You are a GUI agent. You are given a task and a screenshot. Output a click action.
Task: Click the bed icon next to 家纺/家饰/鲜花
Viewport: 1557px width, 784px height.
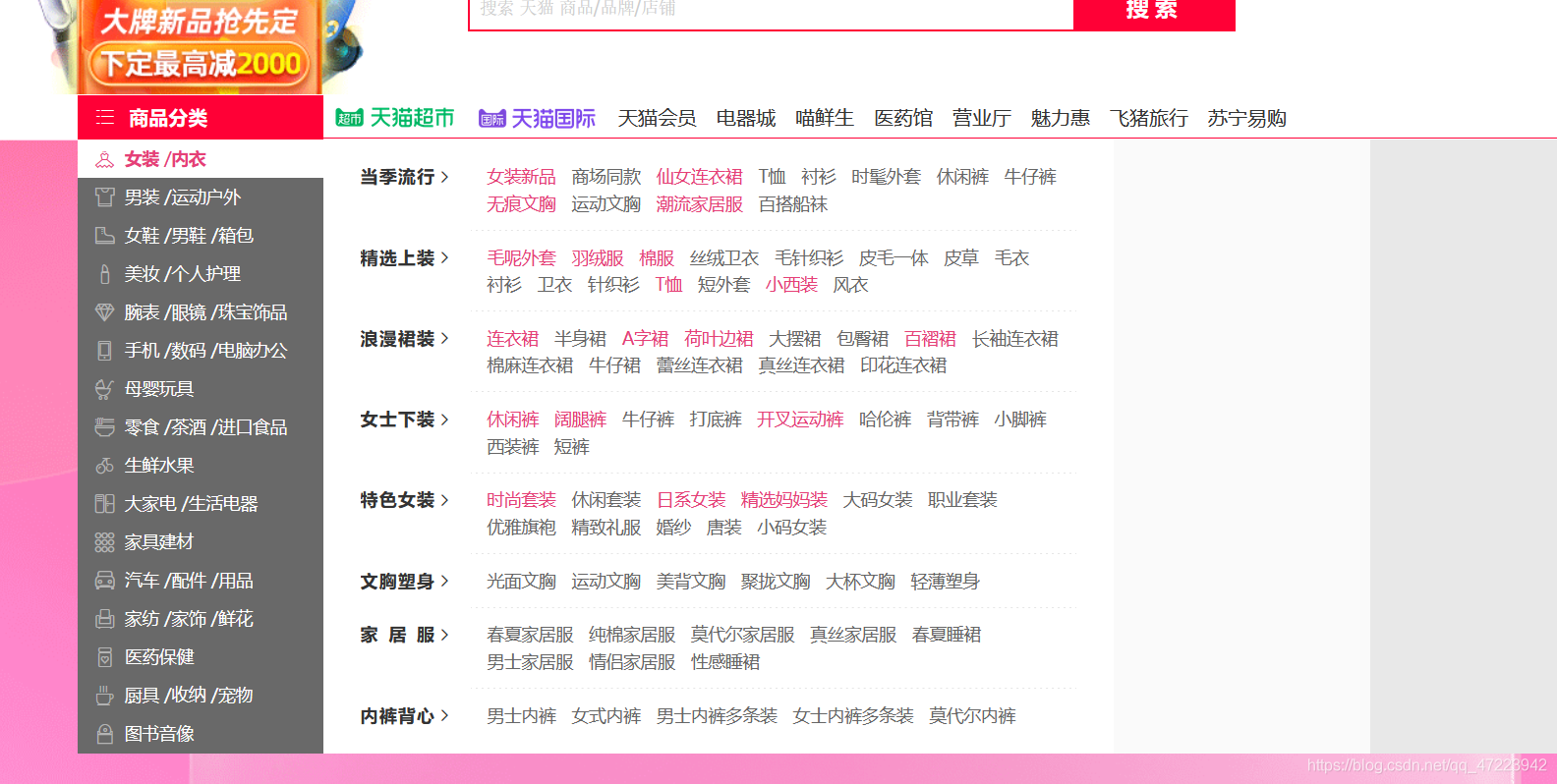coord(104,619)
